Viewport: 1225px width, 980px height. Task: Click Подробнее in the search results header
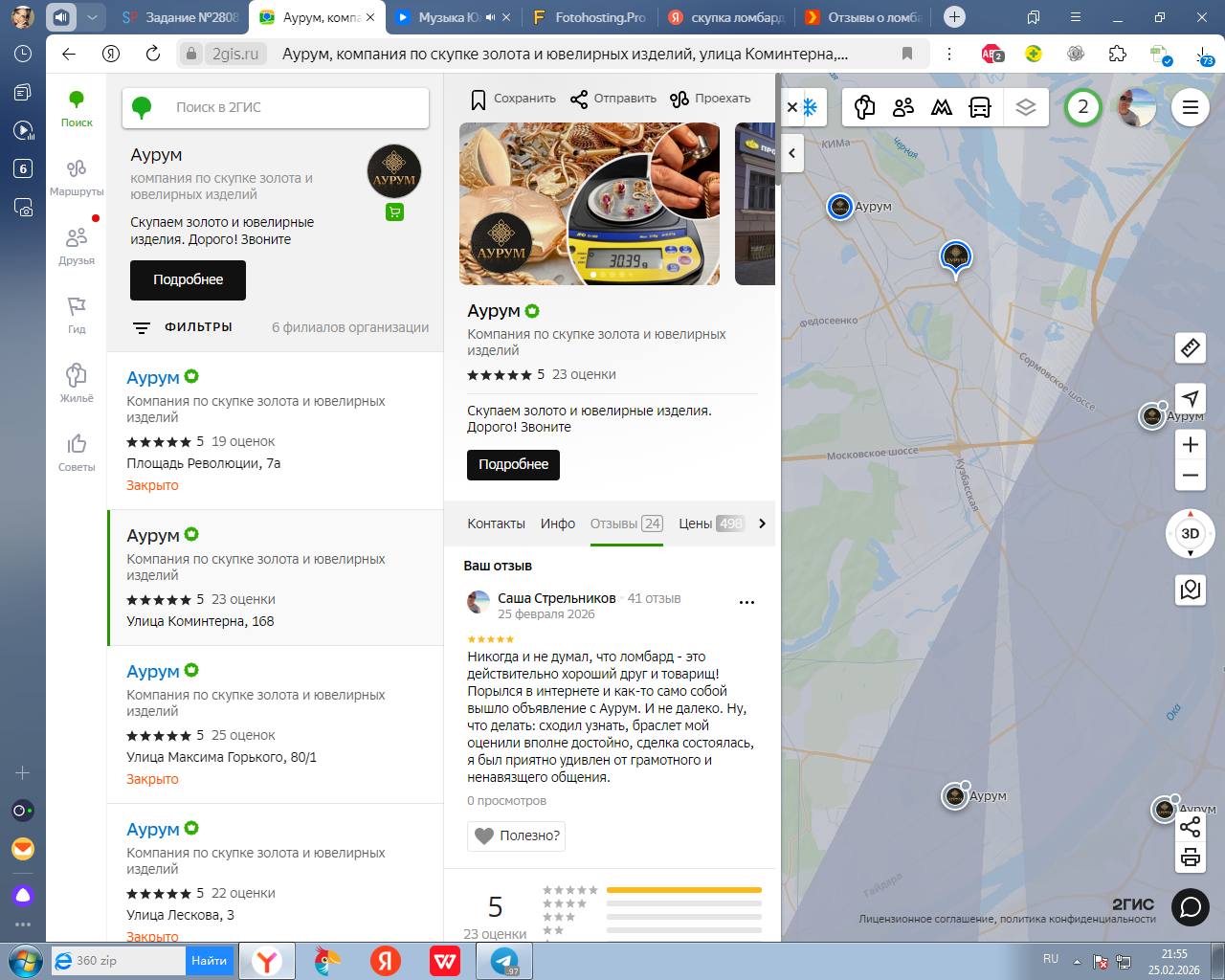coord(188,279)
